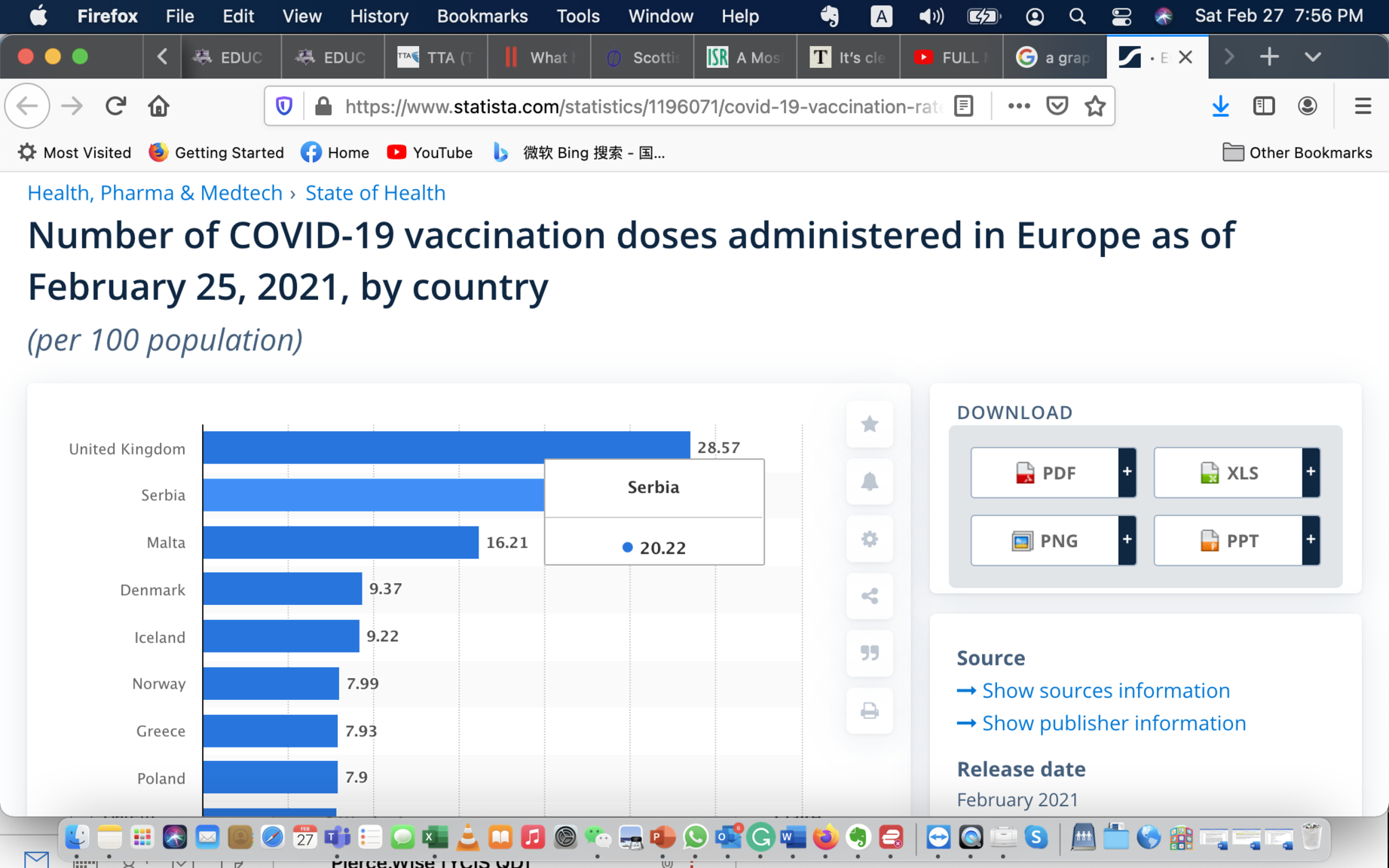Viewport: 1389px width, 868px height.
Task: Switch to the YouTube FULL tab
Action: (950, 57)
